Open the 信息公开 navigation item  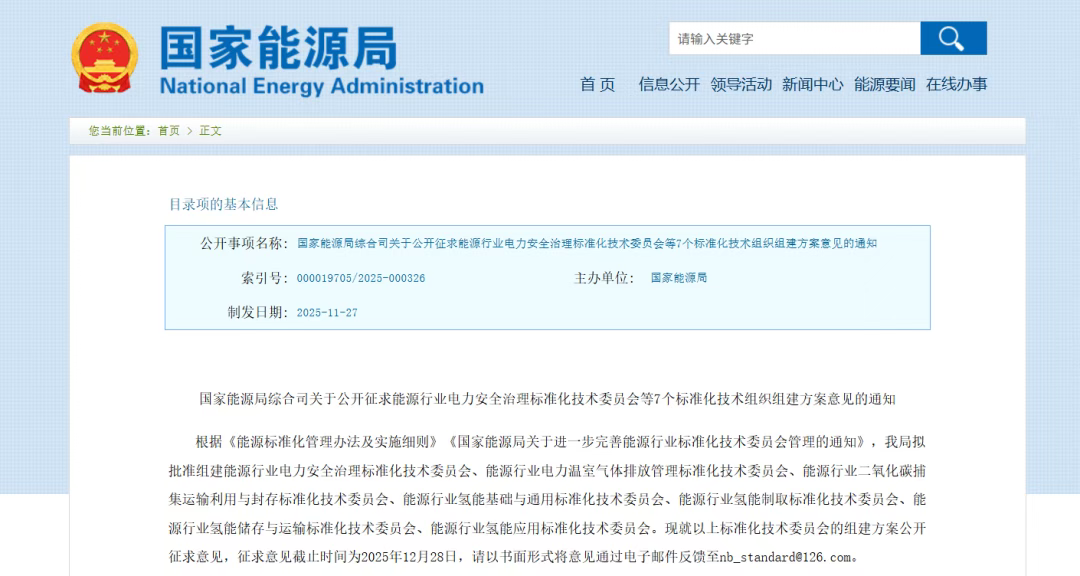[x=669, y=85]
